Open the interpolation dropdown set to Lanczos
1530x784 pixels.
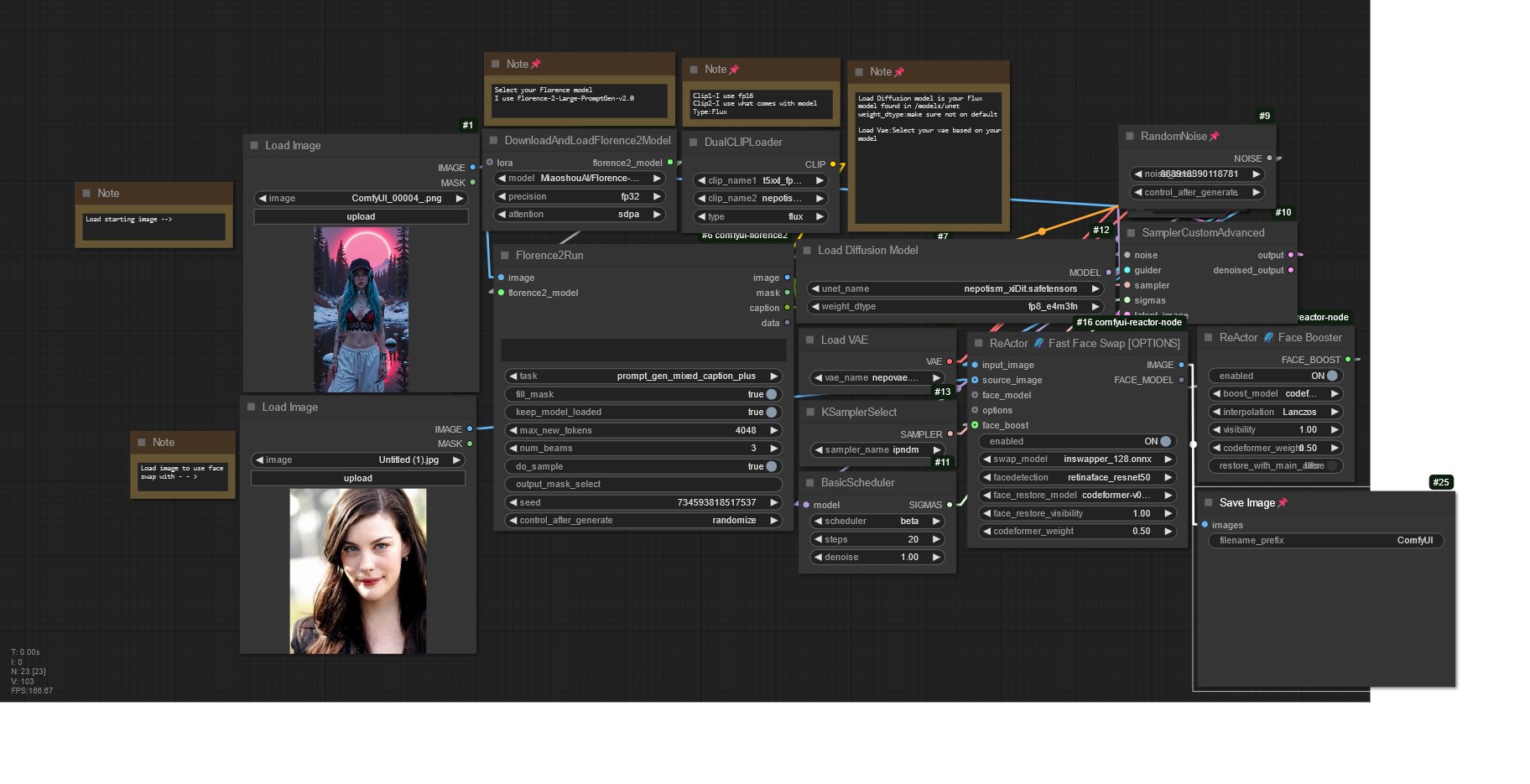[x=1275, y=413]
